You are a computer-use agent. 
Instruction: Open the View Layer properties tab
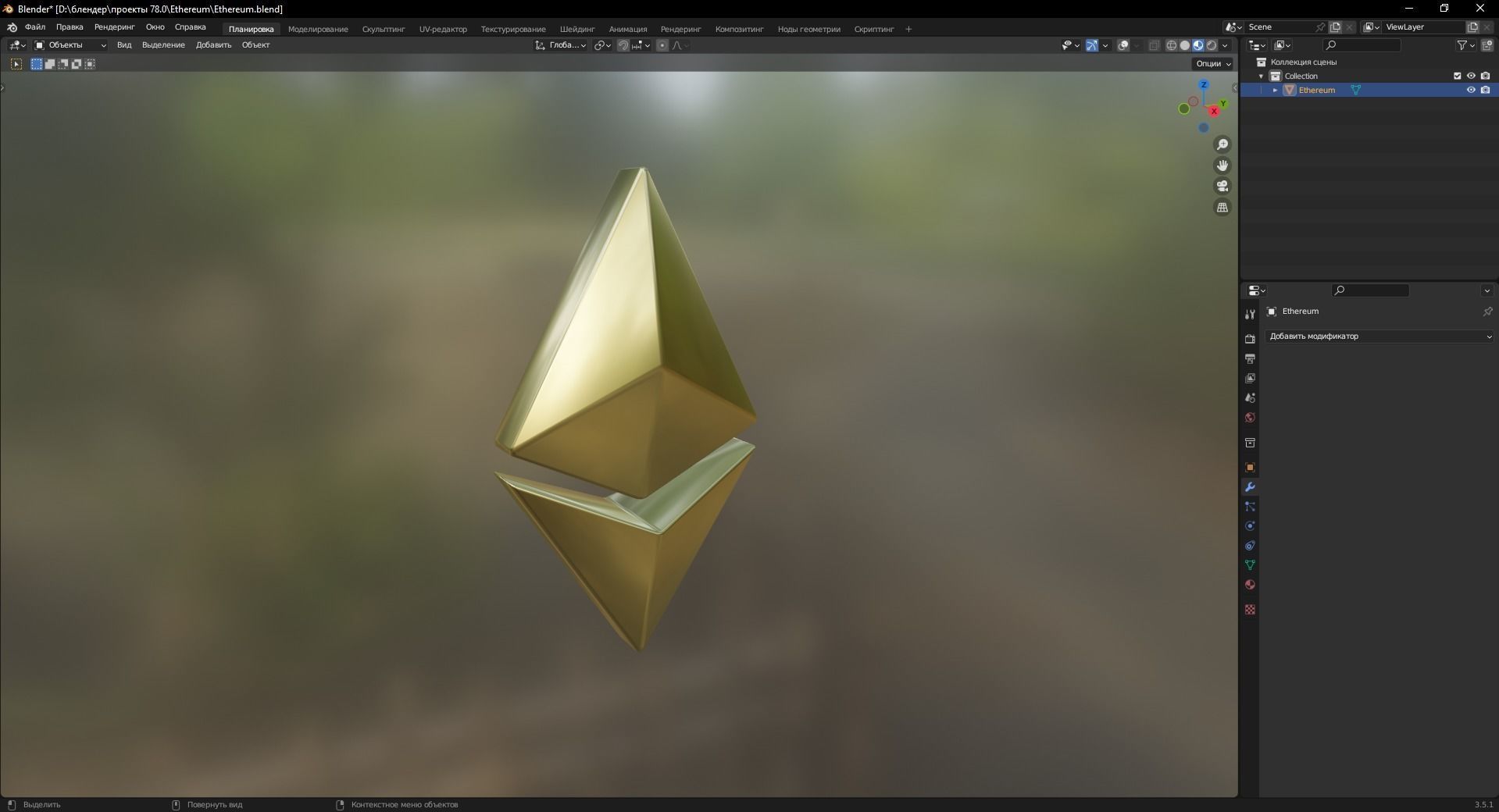click(1250, 378)
